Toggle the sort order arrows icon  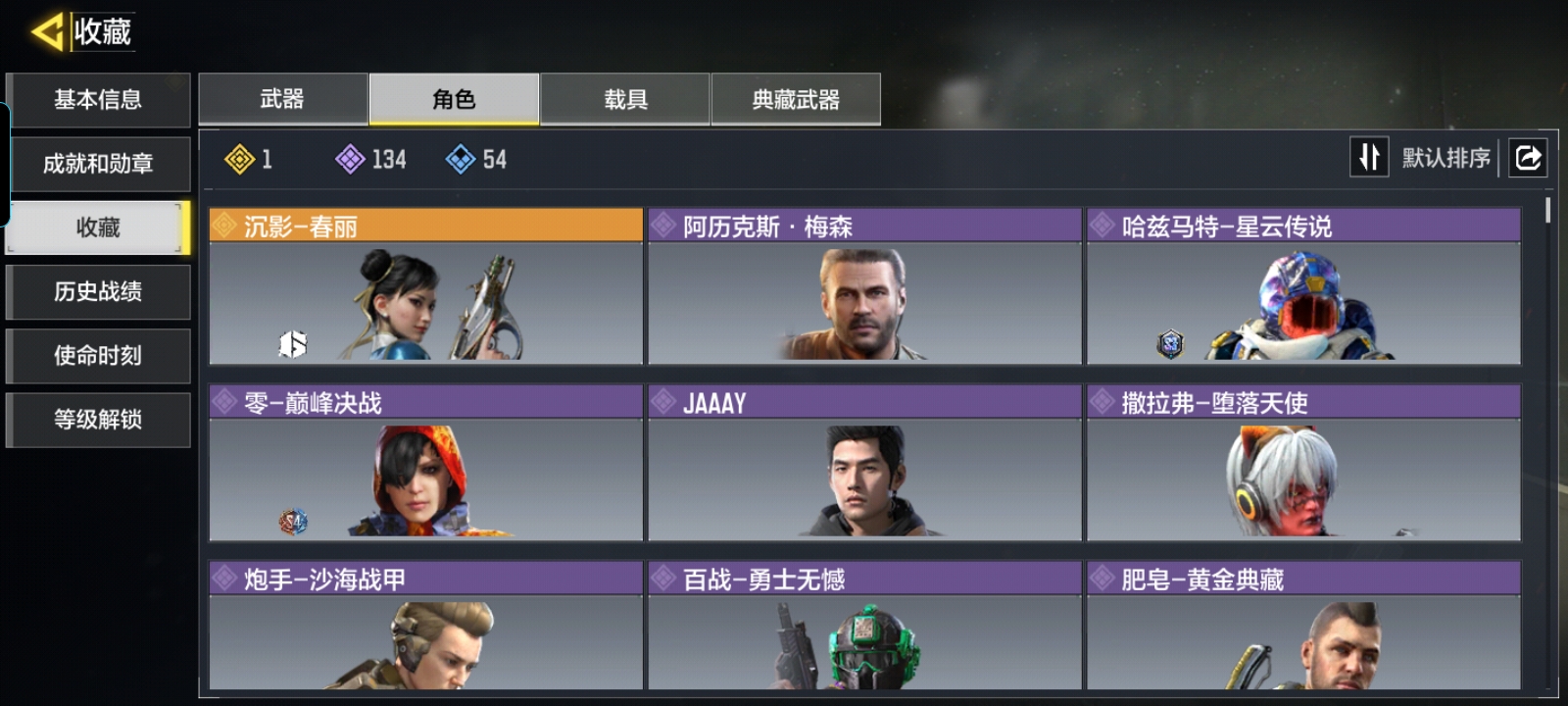(1369, 157)
